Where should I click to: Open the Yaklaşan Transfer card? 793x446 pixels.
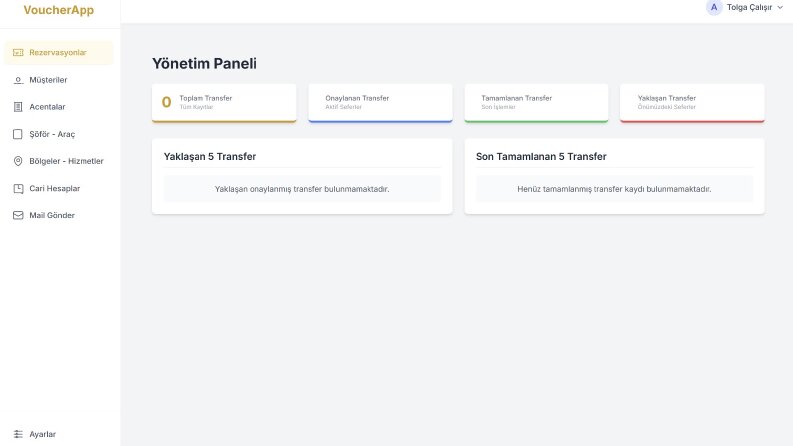692,103
